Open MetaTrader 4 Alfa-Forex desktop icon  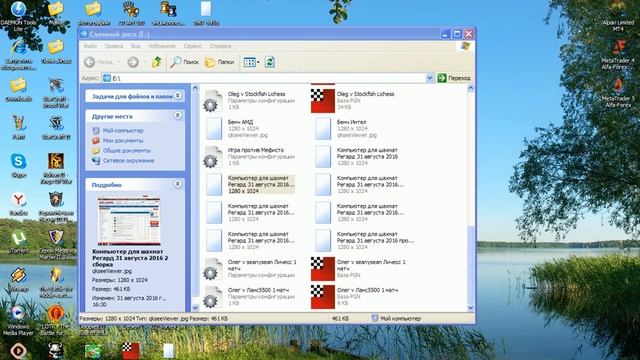point(618,55)
